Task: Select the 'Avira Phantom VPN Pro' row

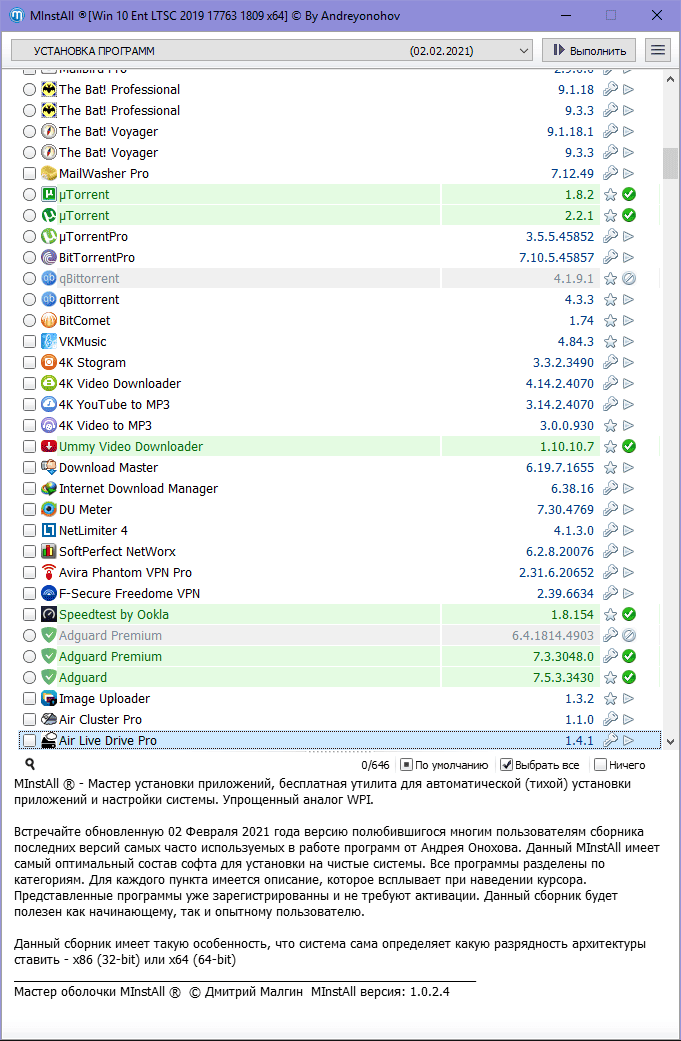Action: click(x=340, y=572)
